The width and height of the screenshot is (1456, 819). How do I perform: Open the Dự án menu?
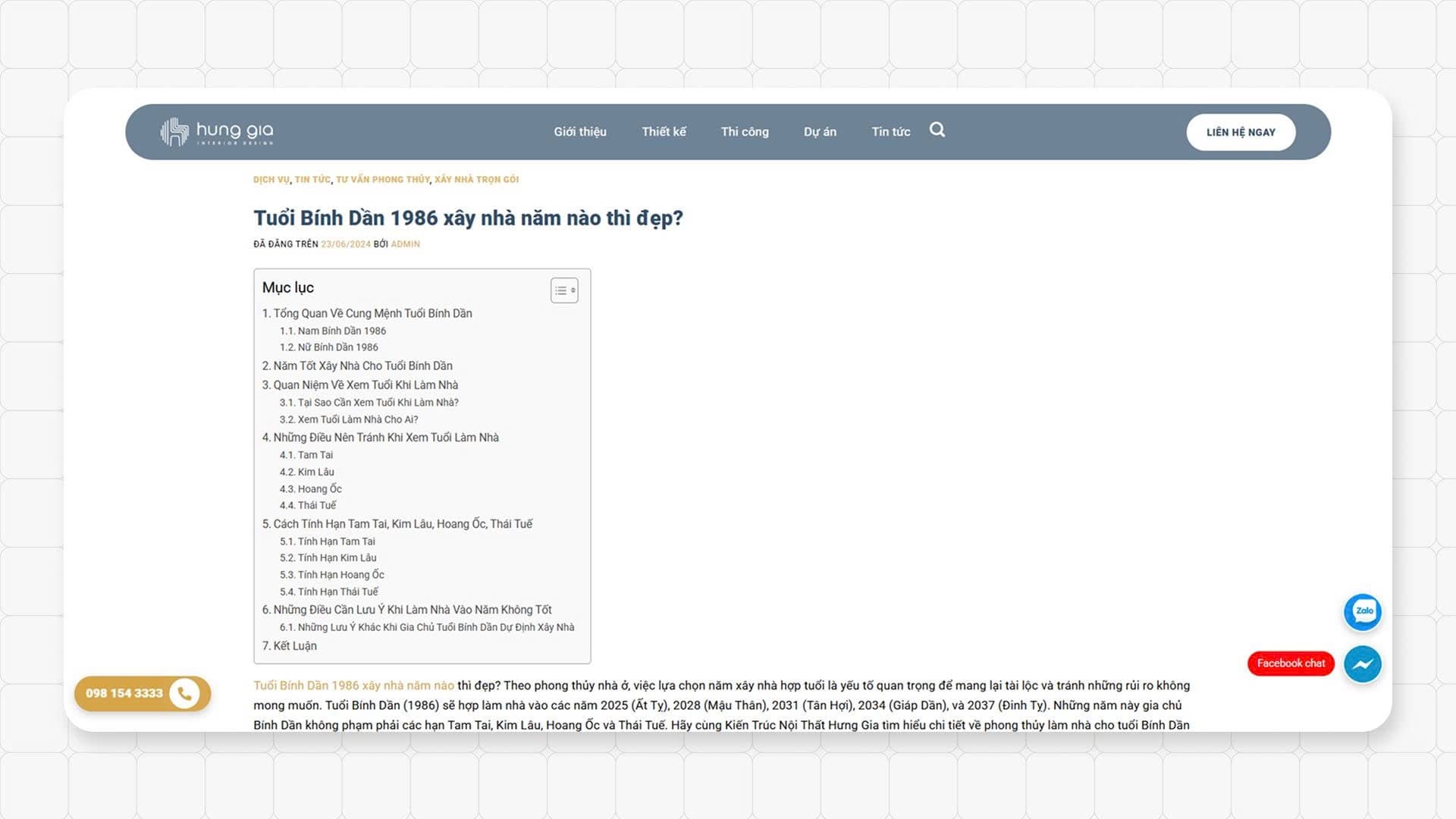[820, 132]
